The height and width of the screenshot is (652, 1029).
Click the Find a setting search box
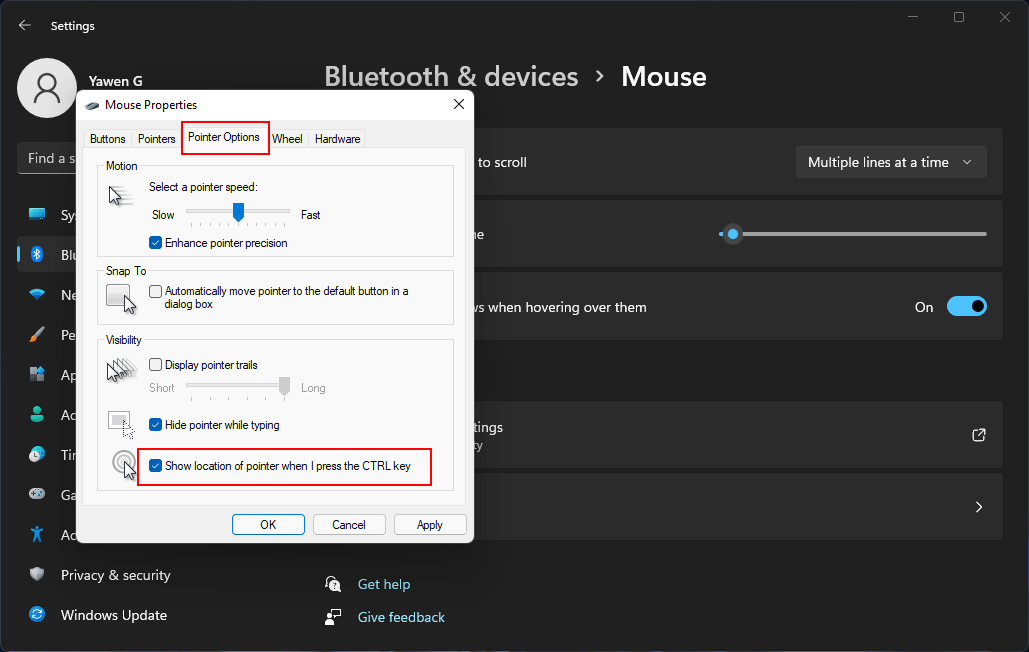click(47, 158)
